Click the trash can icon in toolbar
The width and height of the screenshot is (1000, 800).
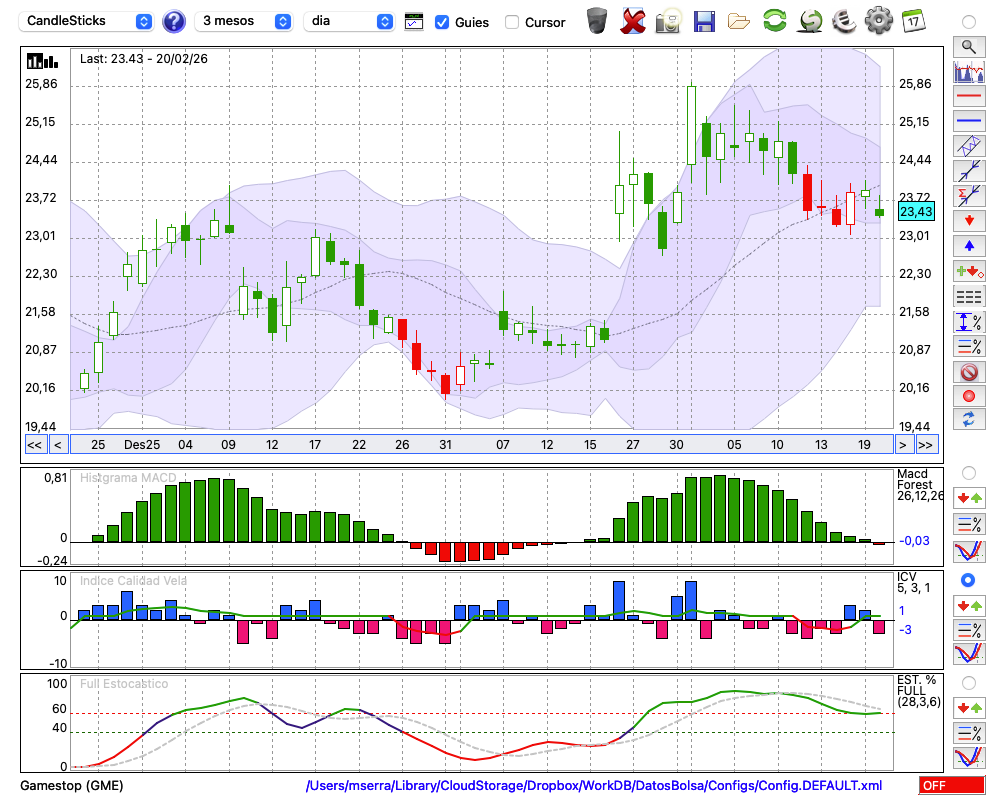tap(597, 21)
